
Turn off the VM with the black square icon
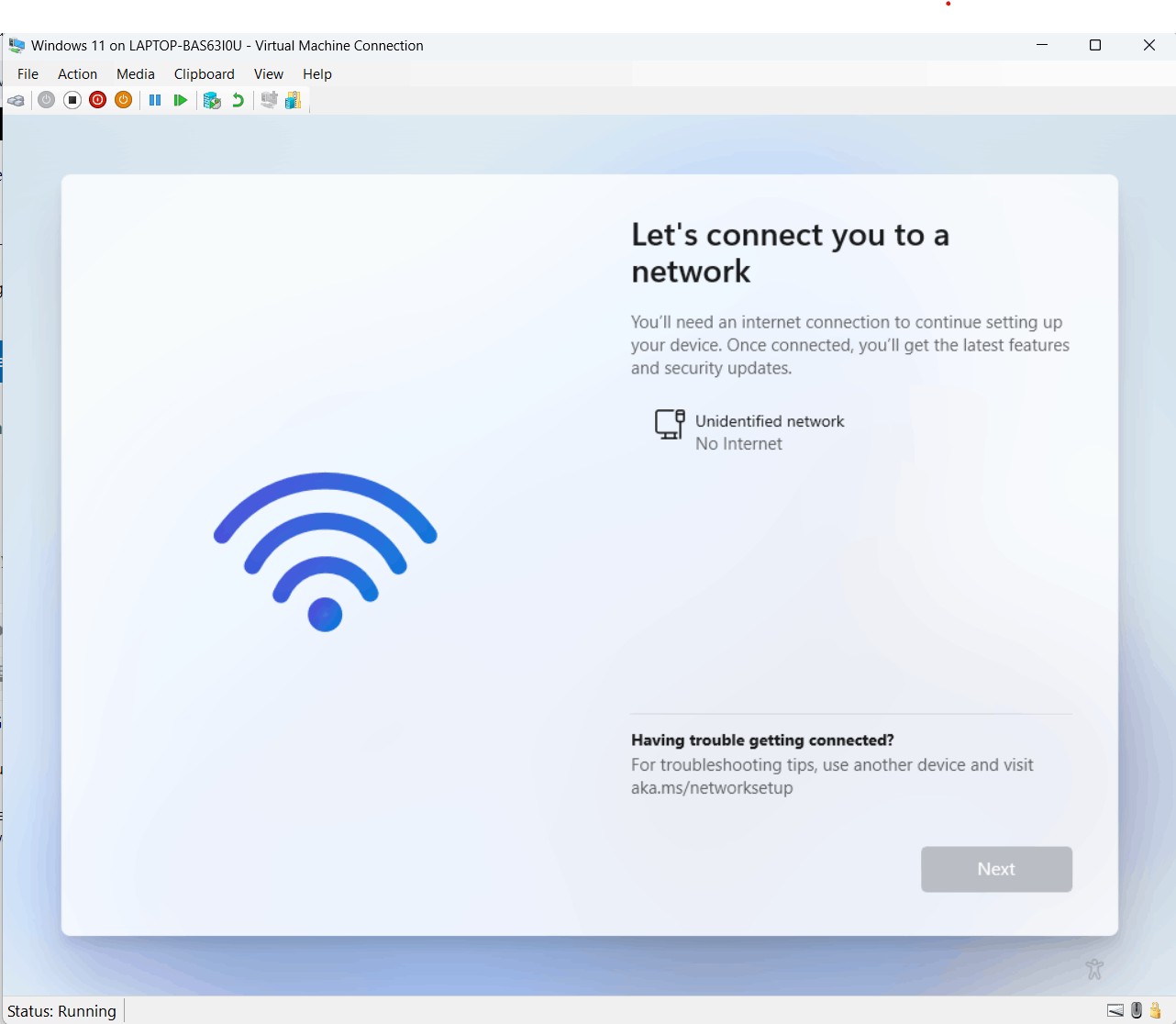(72, 100)
